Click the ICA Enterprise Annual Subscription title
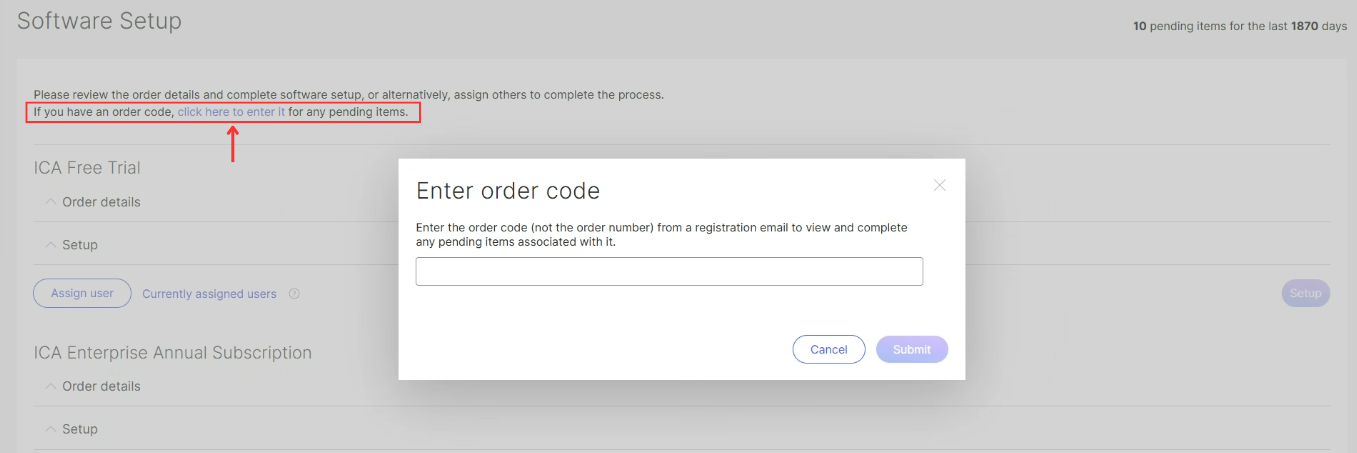 (x=173, y=353)
